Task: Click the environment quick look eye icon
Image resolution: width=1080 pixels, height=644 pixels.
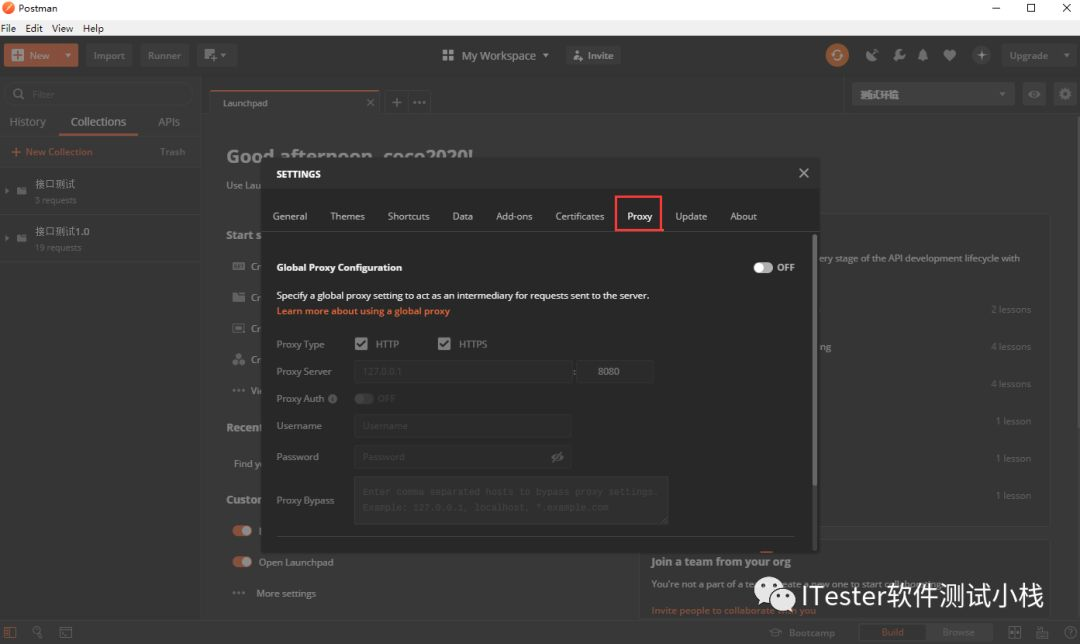Action: click(x=1034, y=94)
